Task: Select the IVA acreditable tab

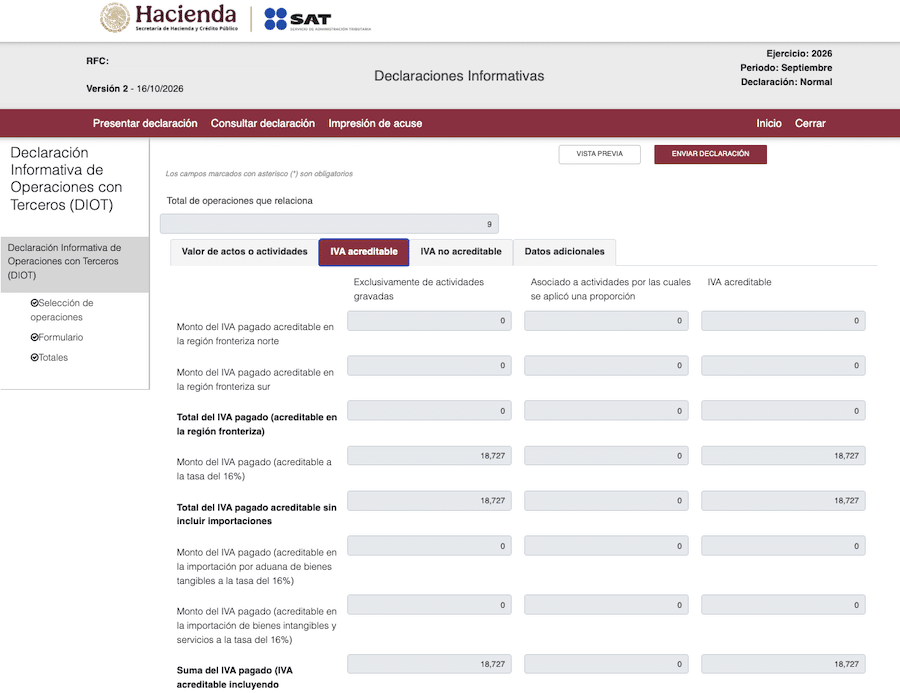Action: click(364, 252)
